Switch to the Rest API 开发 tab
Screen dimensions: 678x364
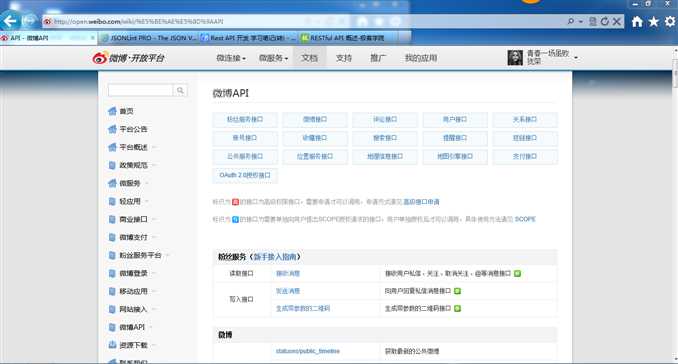249,38
